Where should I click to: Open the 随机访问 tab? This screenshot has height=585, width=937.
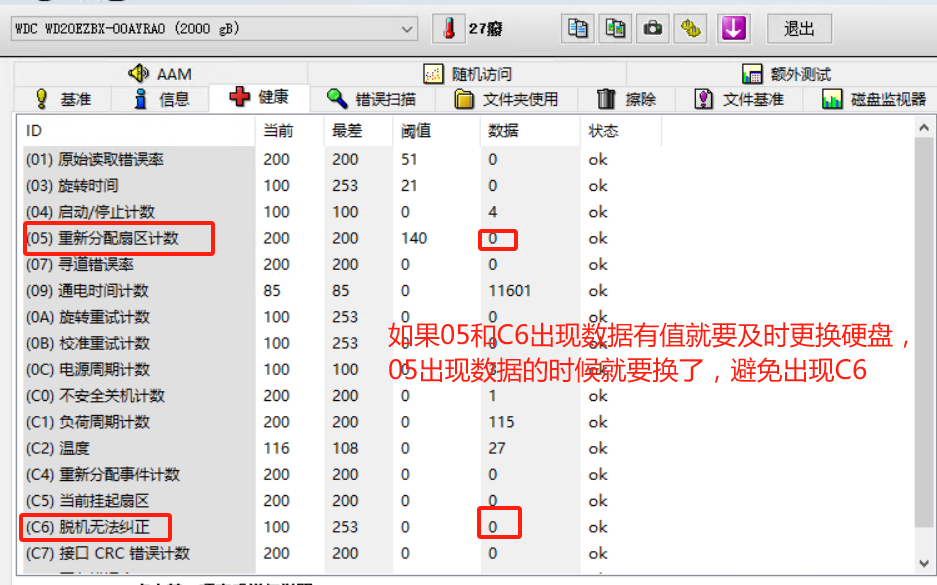[467, 74]
